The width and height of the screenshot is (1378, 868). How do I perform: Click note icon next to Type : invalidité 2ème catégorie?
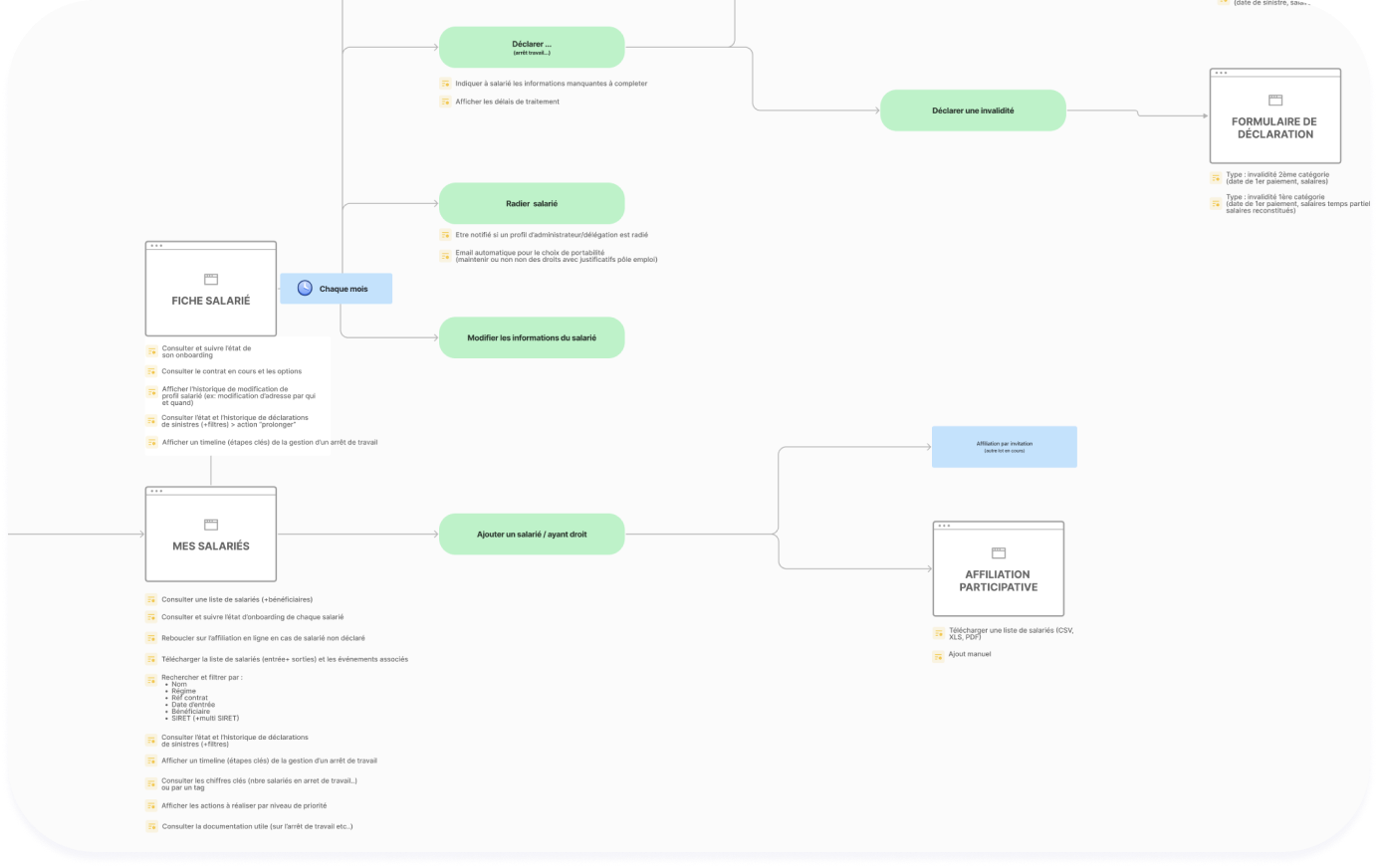tap(1216, 178)
